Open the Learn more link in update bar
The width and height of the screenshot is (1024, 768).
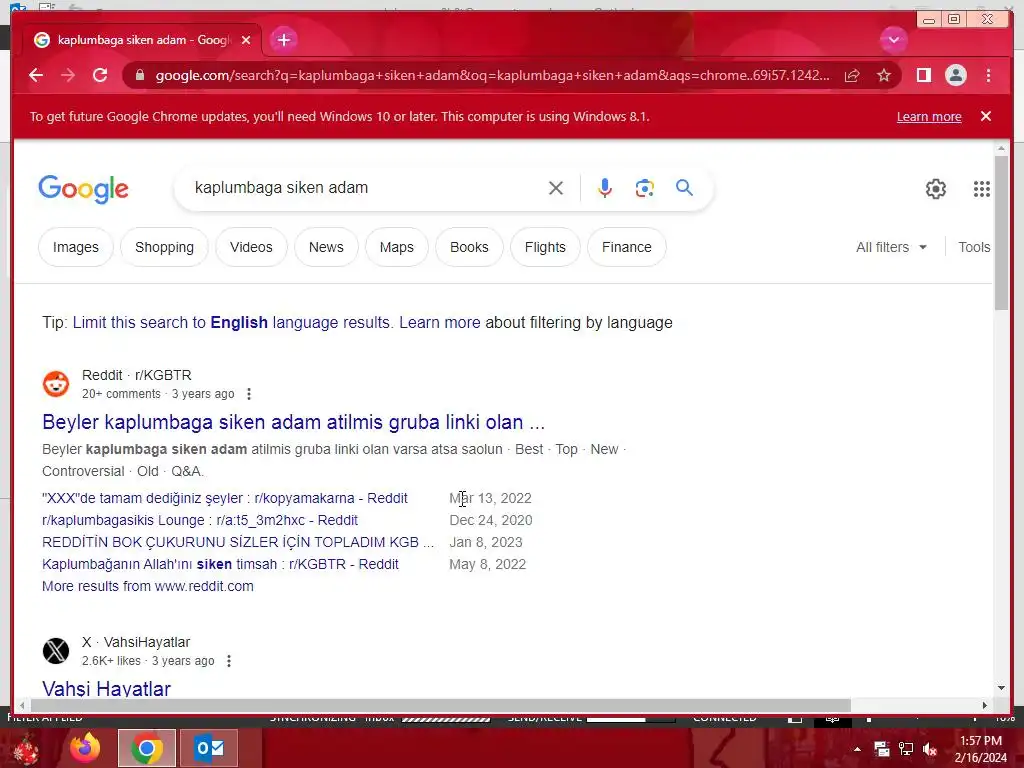pyautogui.click(x=929, y=116)
